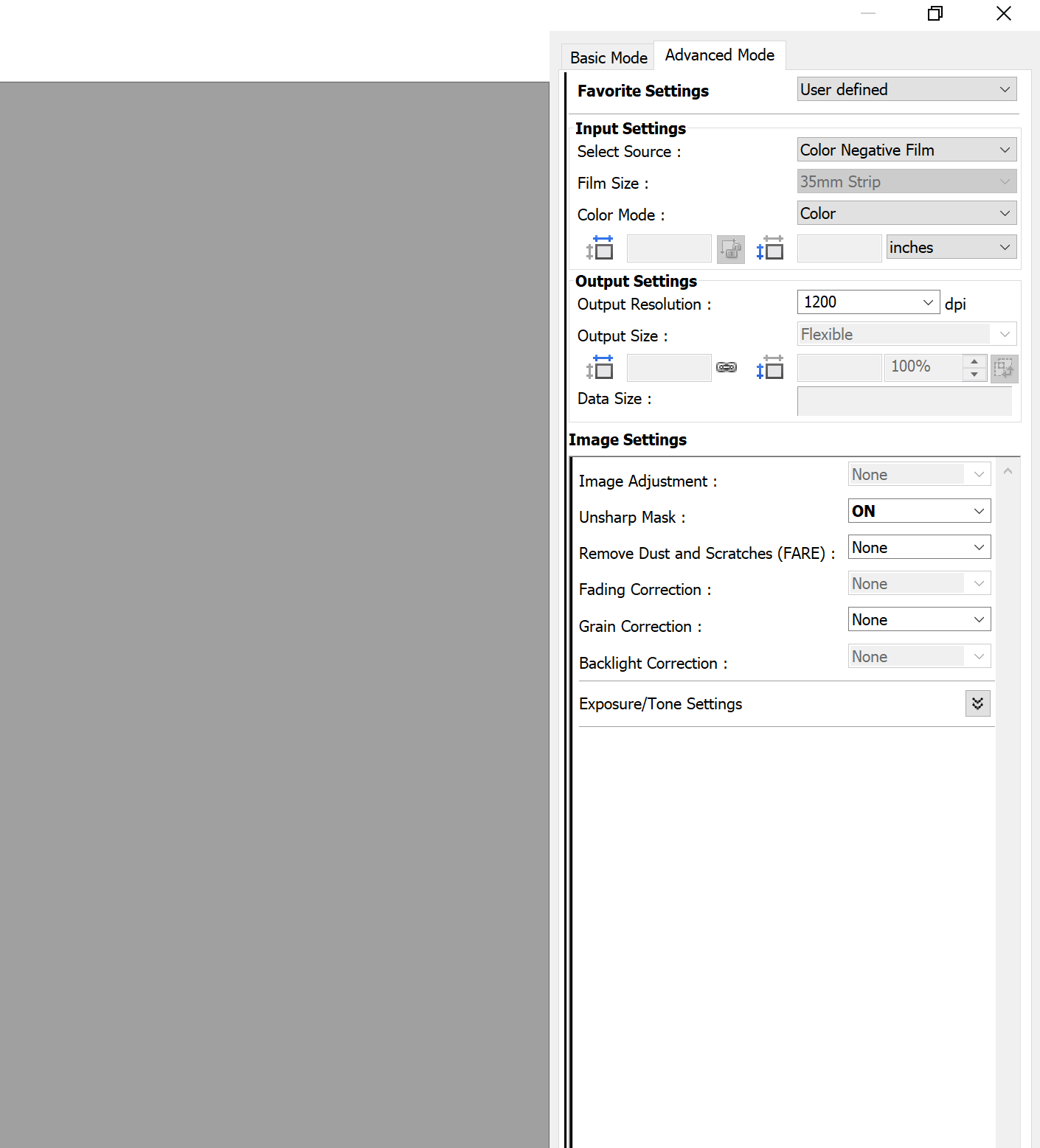Decrease the output scale percentage
1040x1148 pixels.
974,375
